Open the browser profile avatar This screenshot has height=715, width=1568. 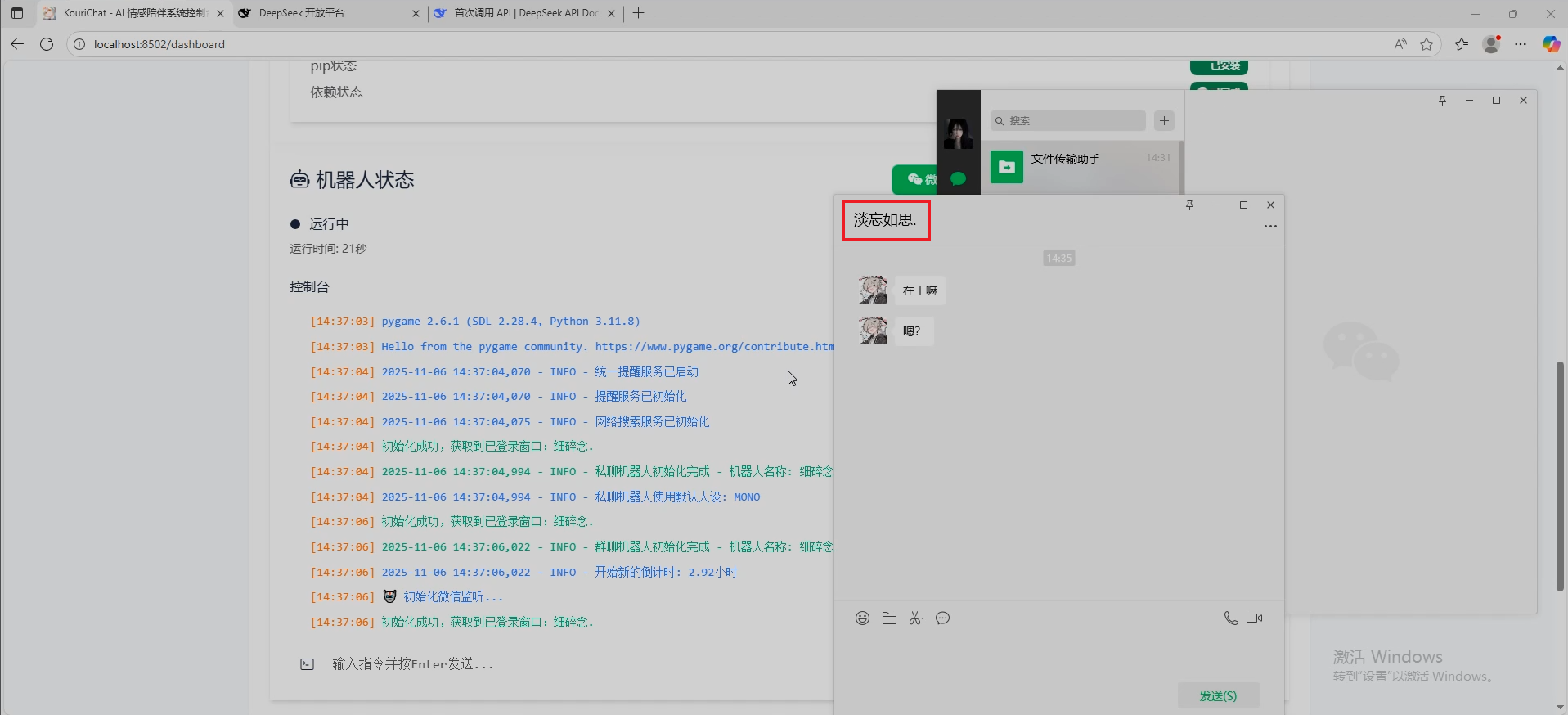1492,44
